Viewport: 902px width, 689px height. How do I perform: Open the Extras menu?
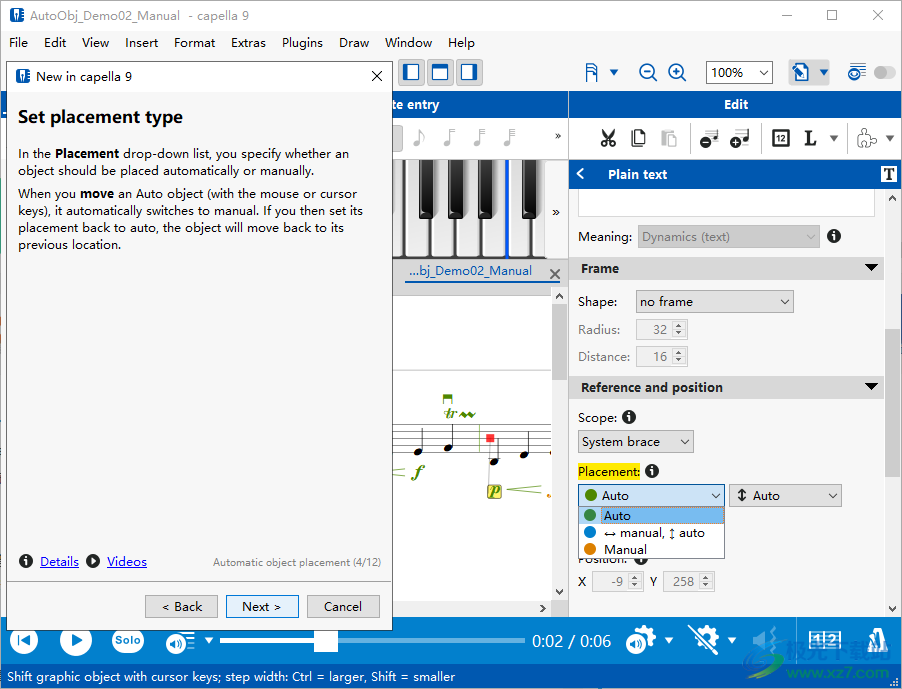[248, 43]
